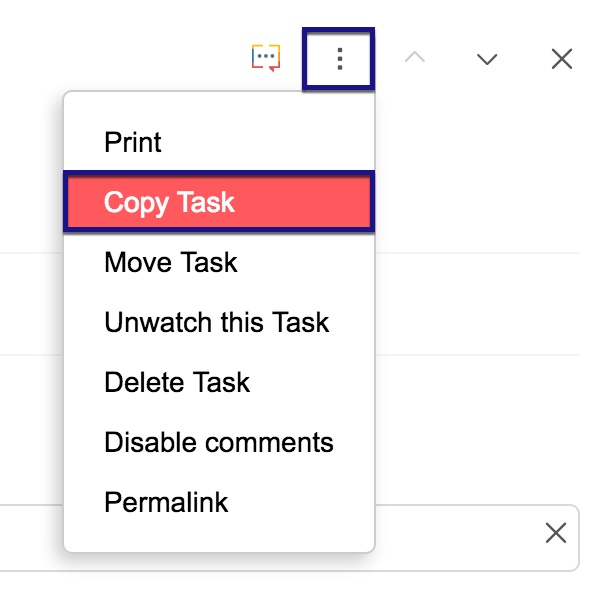Image resolution: width=602 pixels, height=604 pixels.
Task: Stop watching this task via Unwatch
Action: tap(217, 322)
